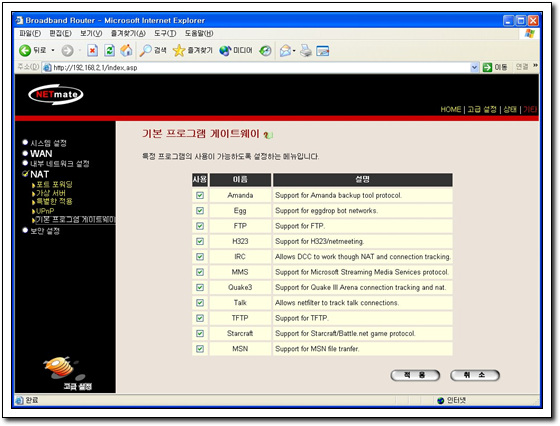Viewport: 560px width, 426px height.
Task: Open the Search (검색) toolbar button
Action: pos(153,50)
